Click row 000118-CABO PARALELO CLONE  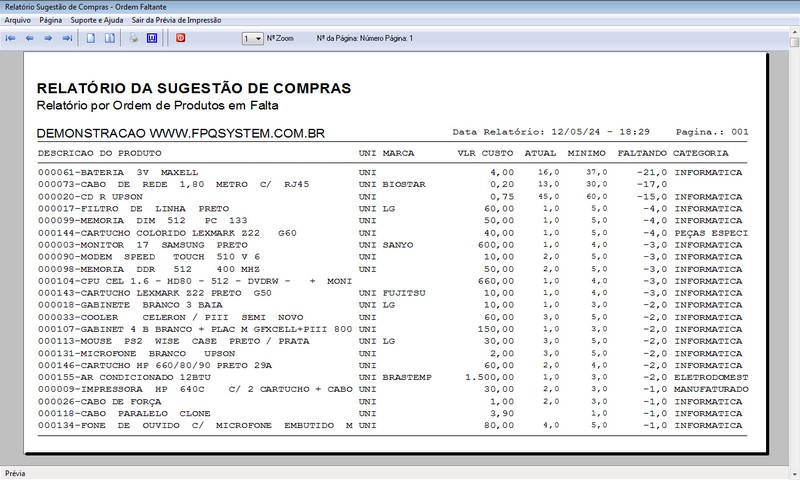(x=392, y=414)
